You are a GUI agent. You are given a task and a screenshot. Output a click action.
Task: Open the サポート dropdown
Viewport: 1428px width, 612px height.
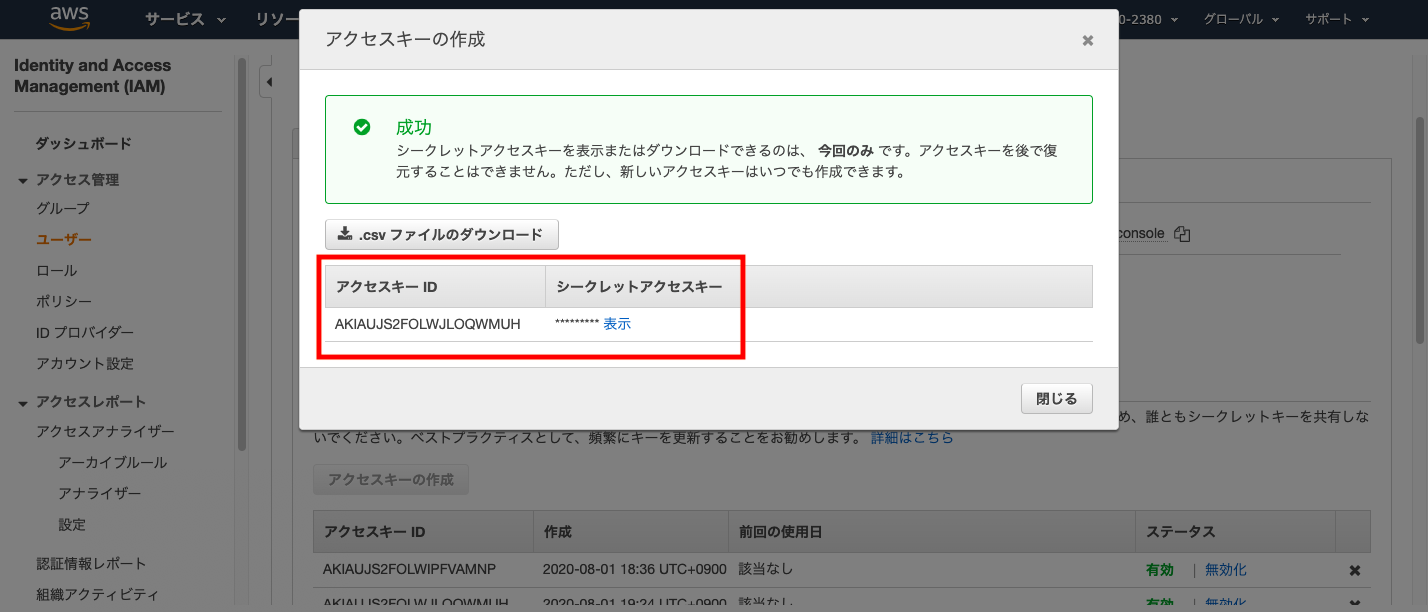click(1333, 18)
